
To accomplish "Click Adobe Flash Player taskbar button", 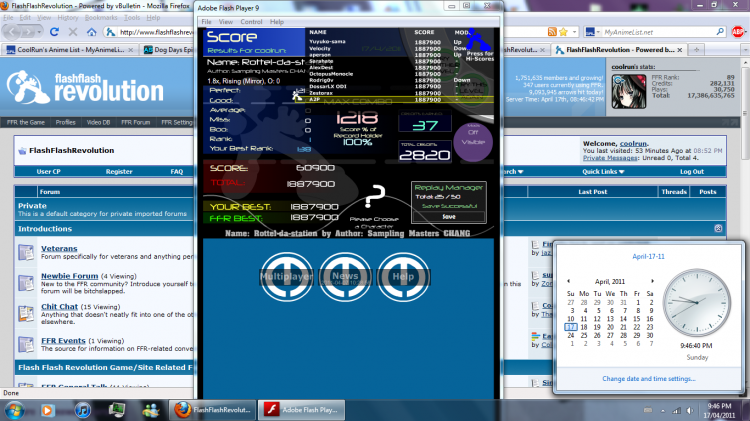I will click(301, 410).
